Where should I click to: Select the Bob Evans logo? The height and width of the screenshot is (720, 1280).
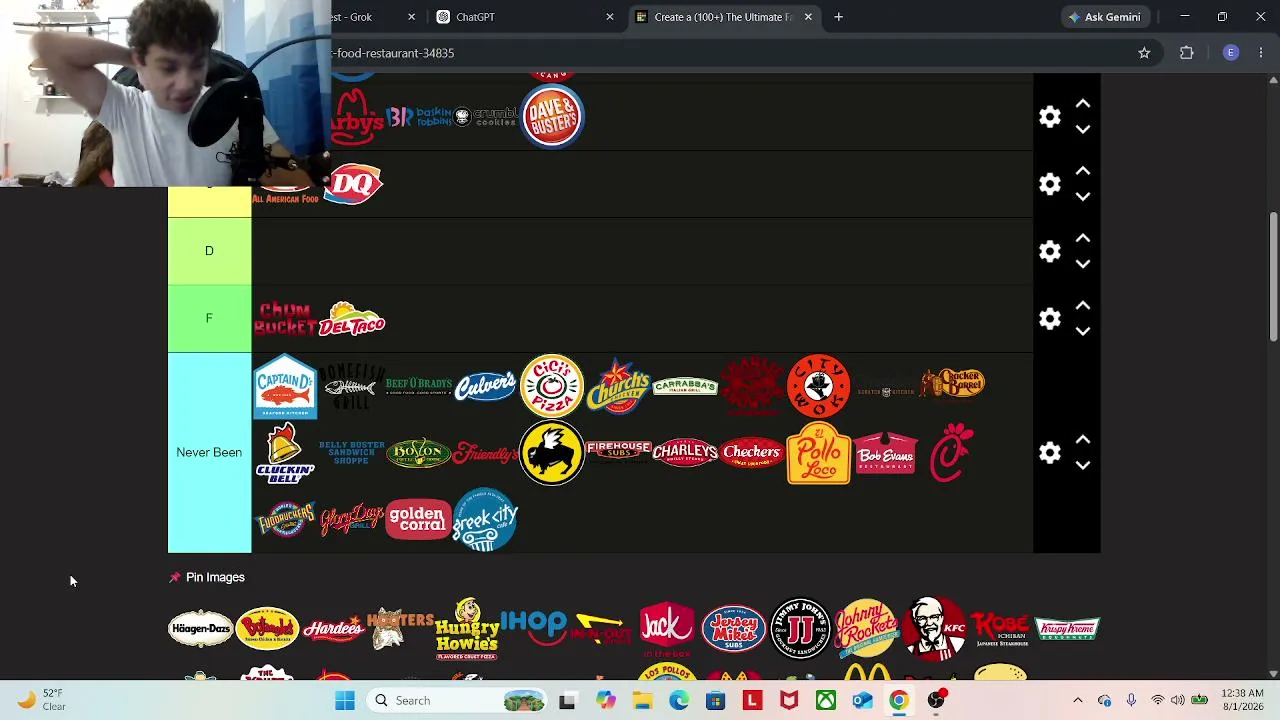(x=885, y=453)
